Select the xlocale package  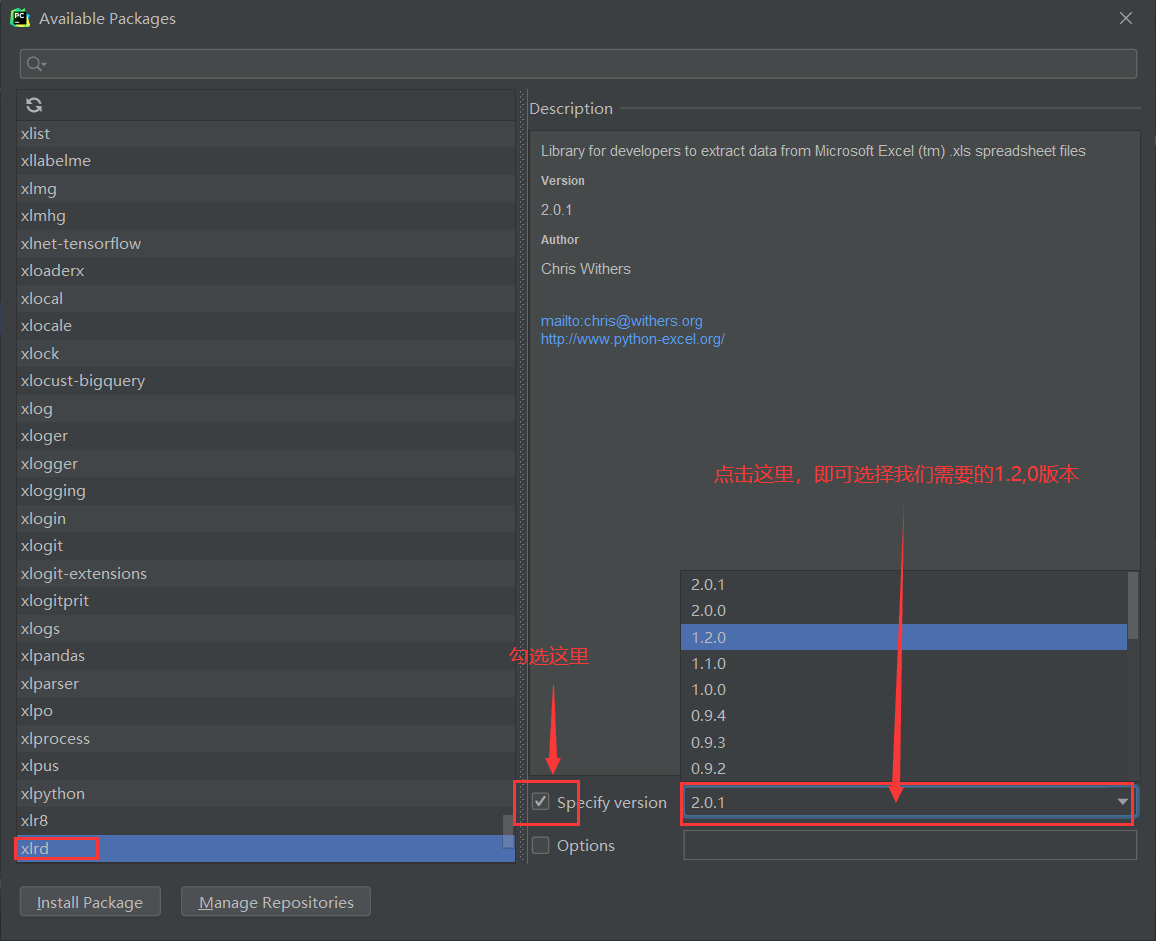tap(265, 326)
